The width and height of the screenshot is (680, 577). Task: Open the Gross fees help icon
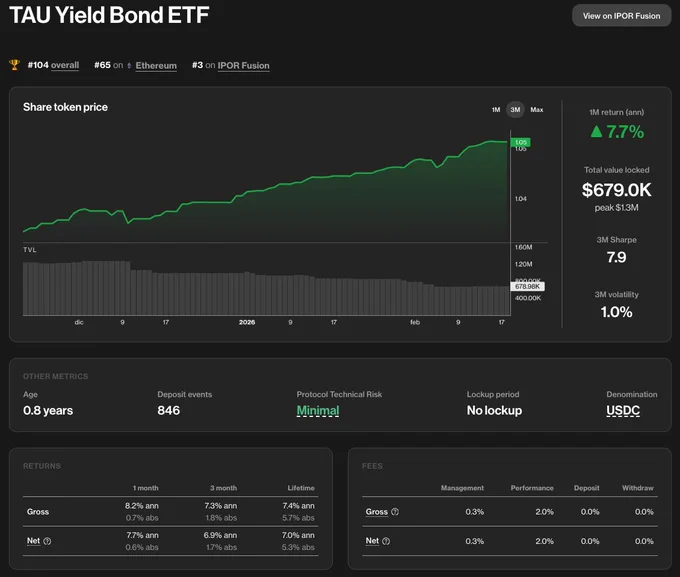click(395, 512)
